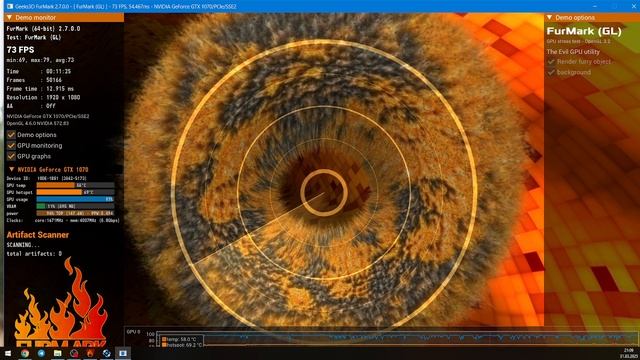This screenshot has height=360, width=640.
Task: Collapse the Demo monitor panel
Action: click(x=9, y=18)
